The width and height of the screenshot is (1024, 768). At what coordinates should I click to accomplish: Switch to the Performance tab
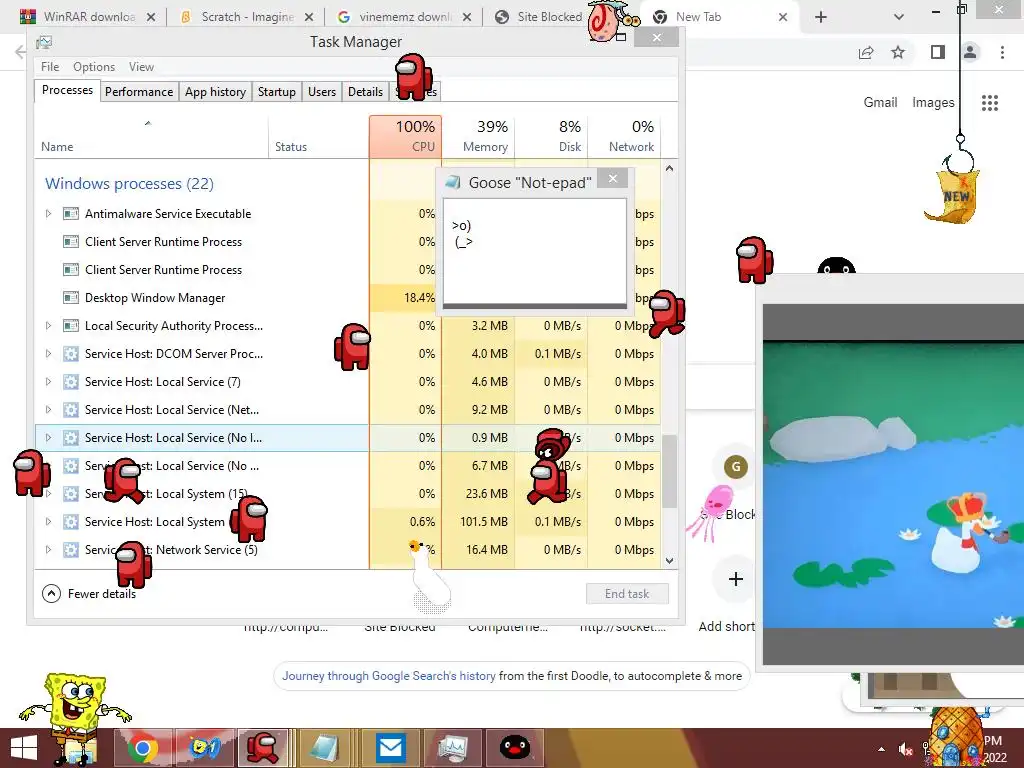tap(139, 91)
